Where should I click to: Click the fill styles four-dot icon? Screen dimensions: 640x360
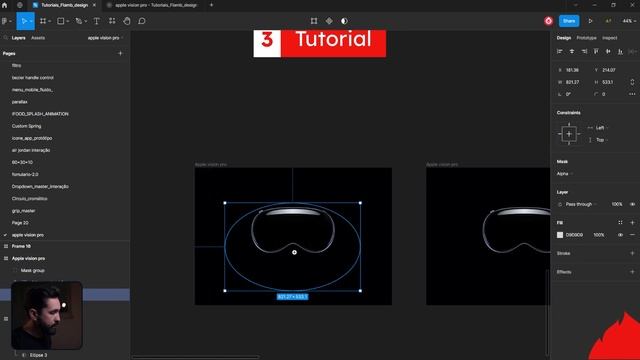click(x=620, y=222)
